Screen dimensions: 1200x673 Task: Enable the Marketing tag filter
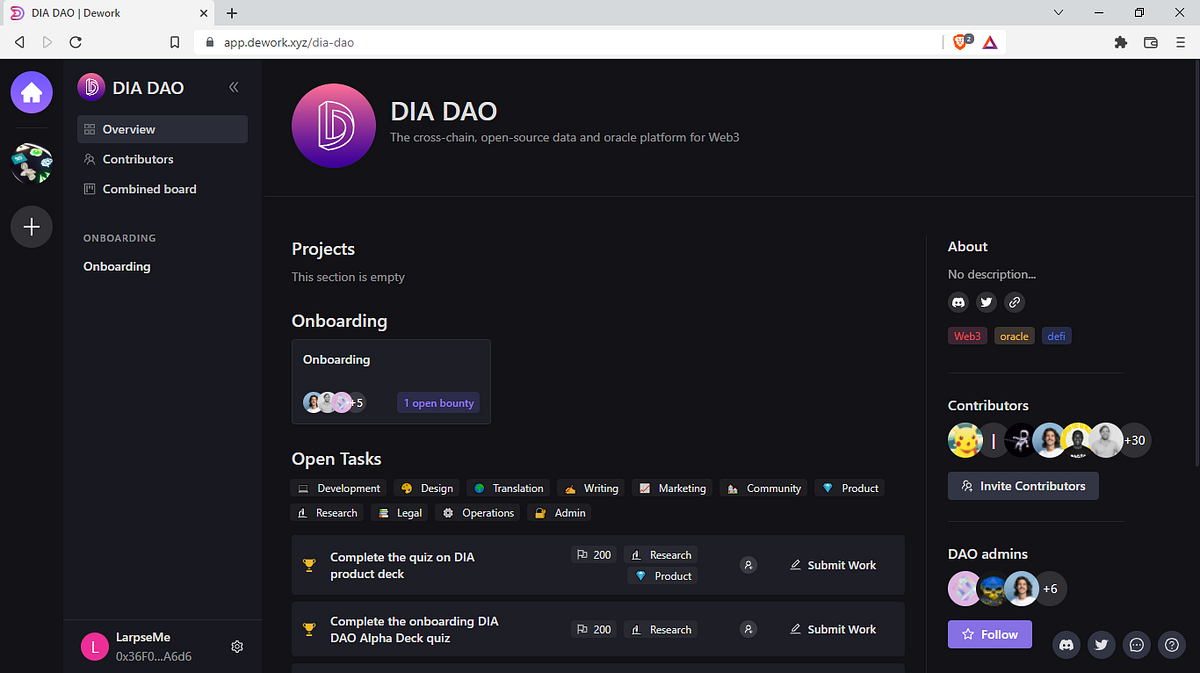(672, 487)
